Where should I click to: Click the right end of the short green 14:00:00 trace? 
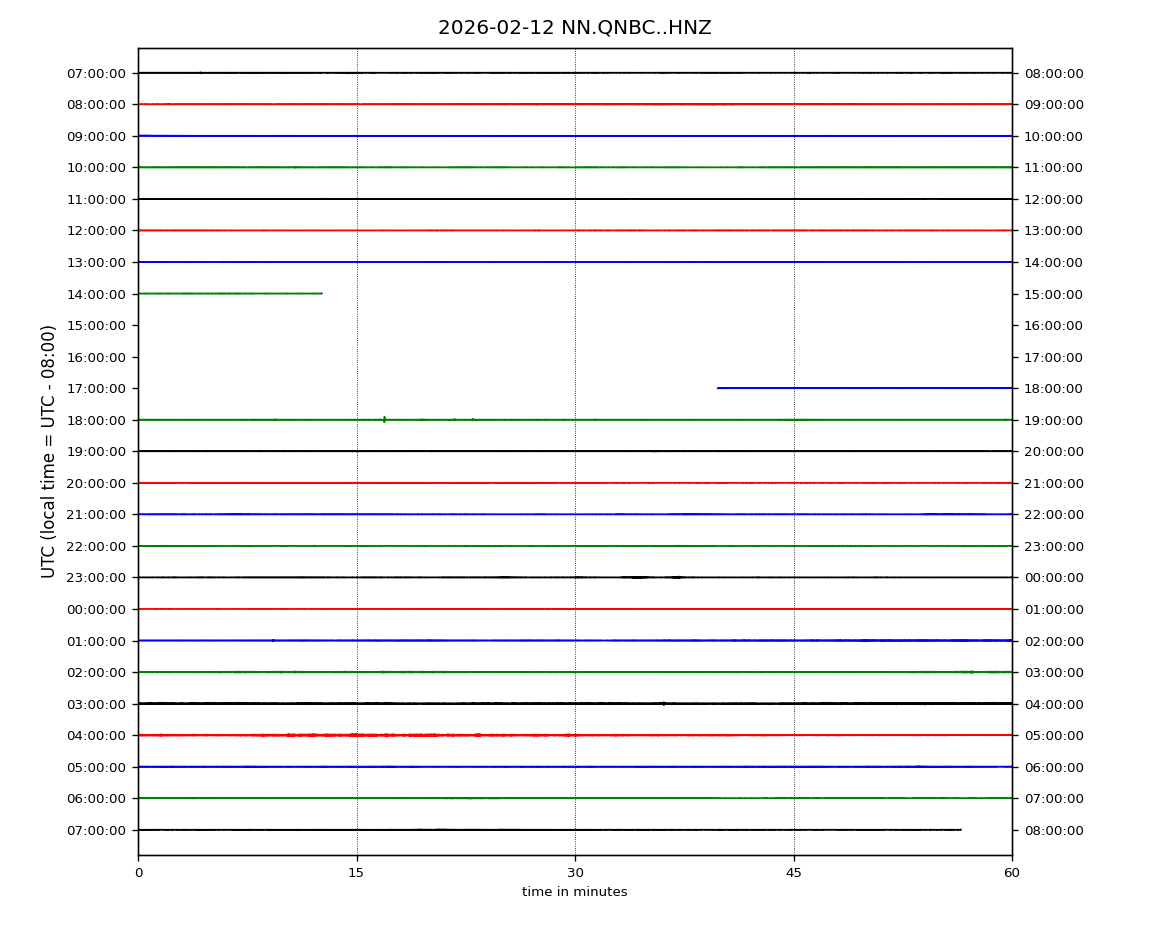pos(321,293)
